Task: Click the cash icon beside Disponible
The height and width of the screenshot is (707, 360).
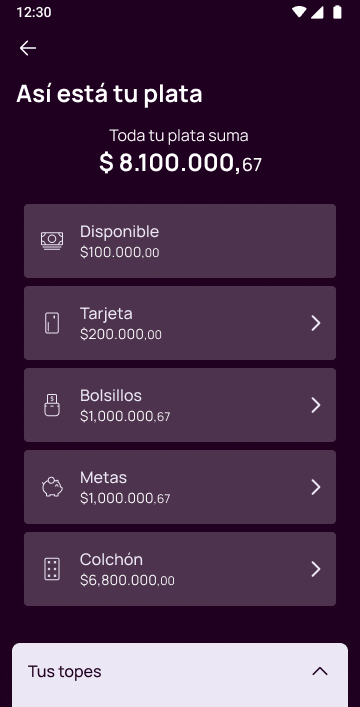Action: [x=52, y=241]
